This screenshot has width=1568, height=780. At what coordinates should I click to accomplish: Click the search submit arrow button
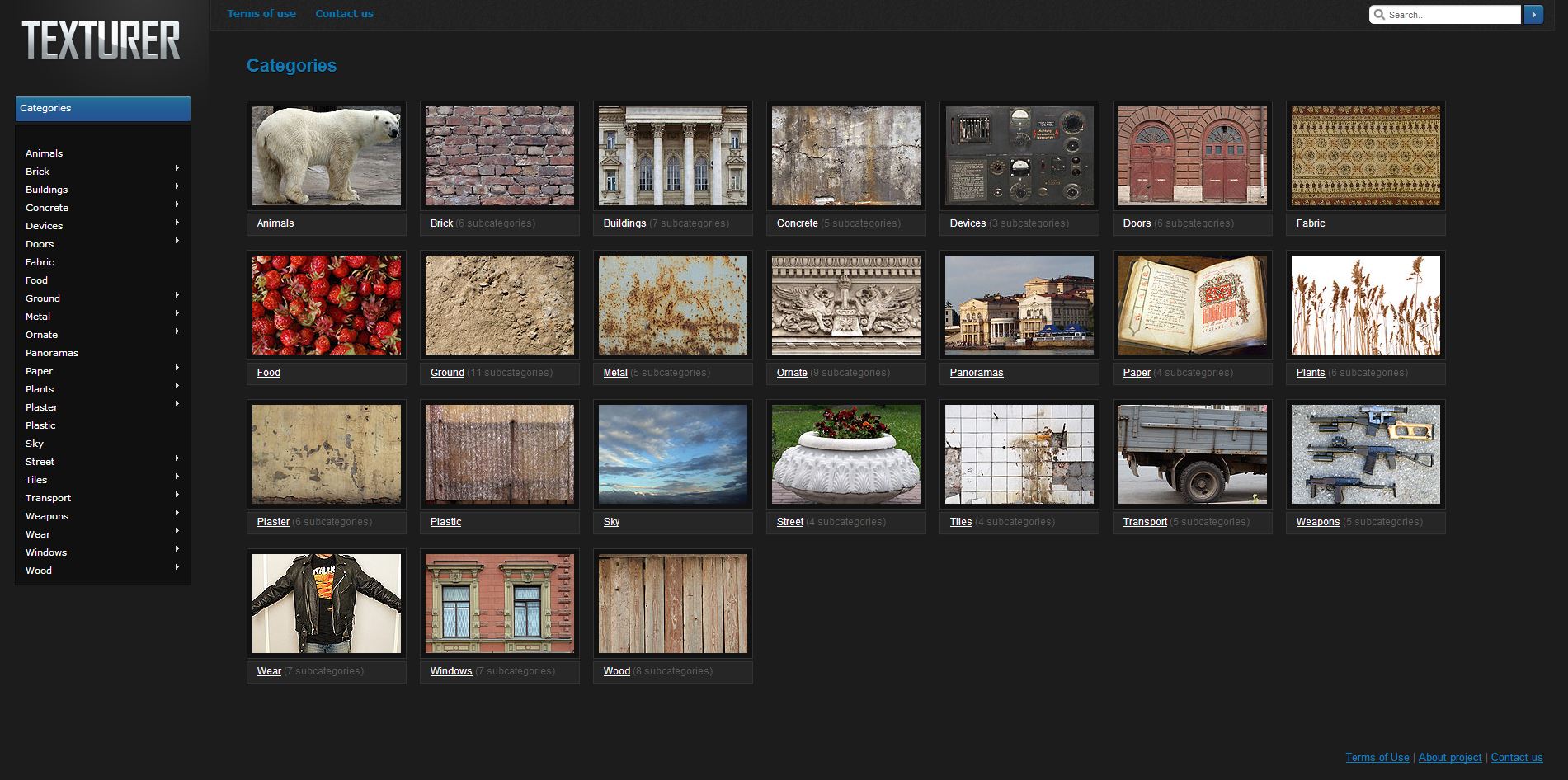pos(1533,15)
